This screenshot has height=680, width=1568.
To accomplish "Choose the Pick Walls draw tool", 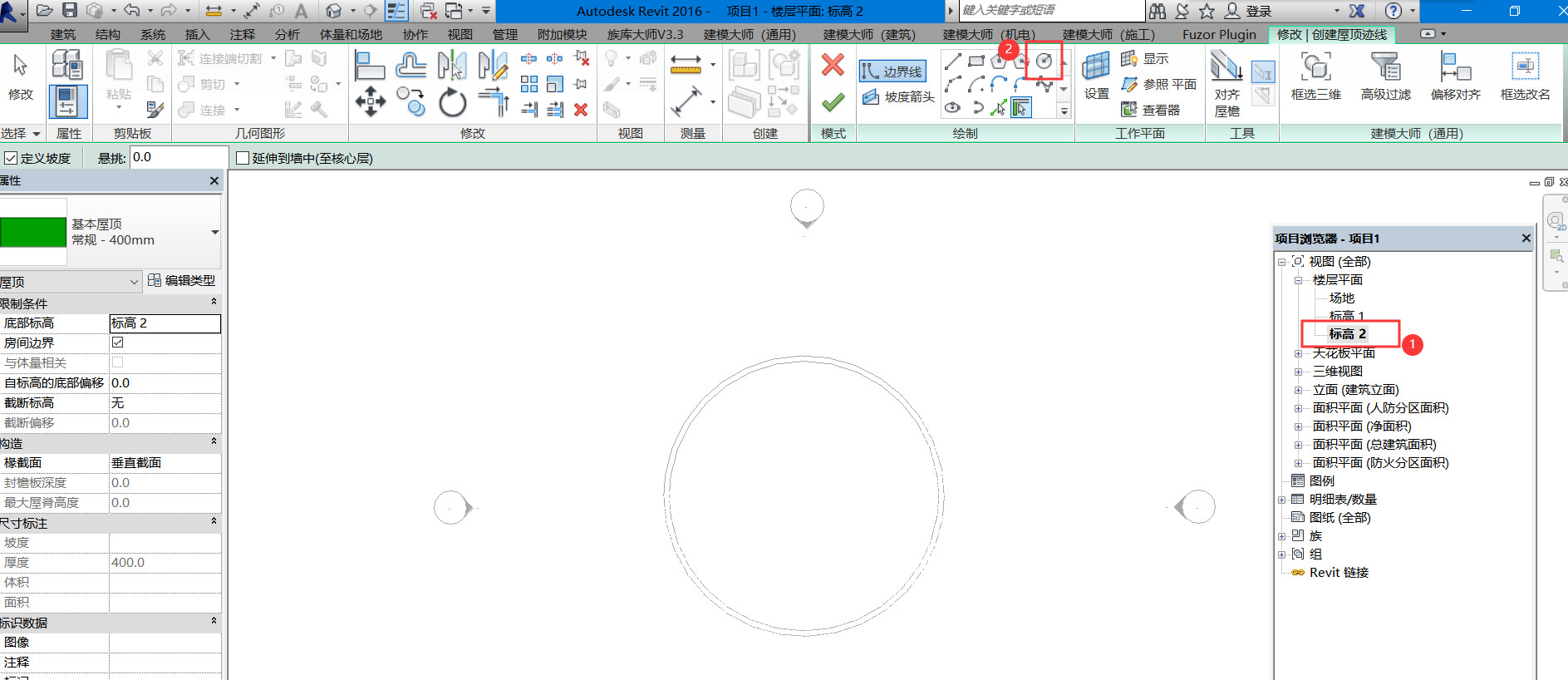I will coord(1022,107).
